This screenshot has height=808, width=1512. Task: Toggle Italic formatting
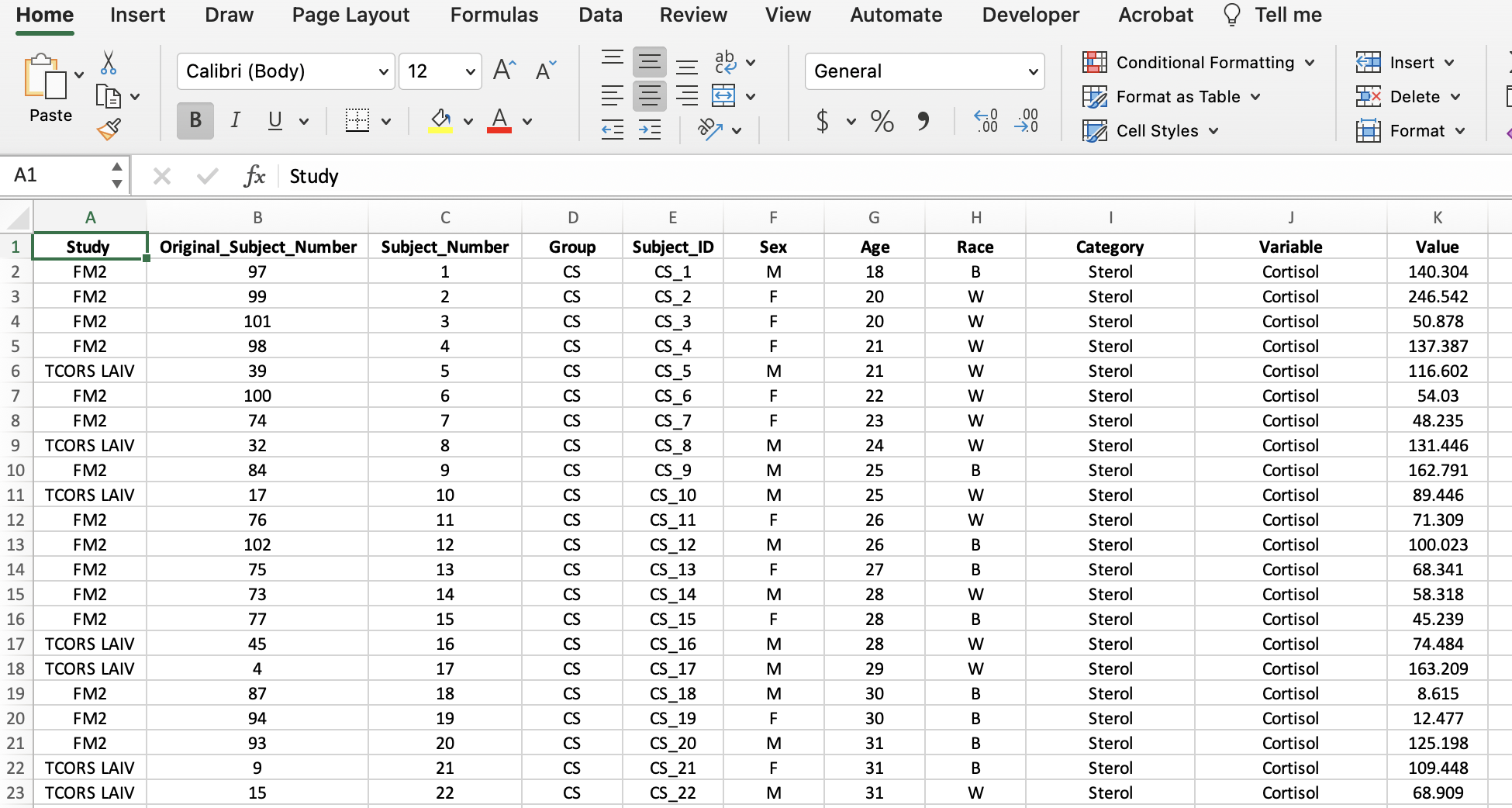[235, 120]
